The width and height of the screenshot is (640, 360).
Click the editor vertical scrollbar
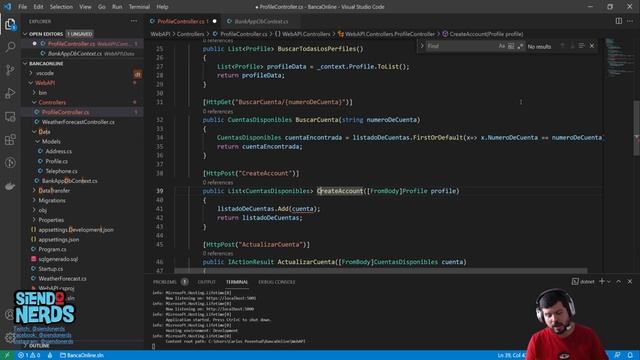pos(636,128)
